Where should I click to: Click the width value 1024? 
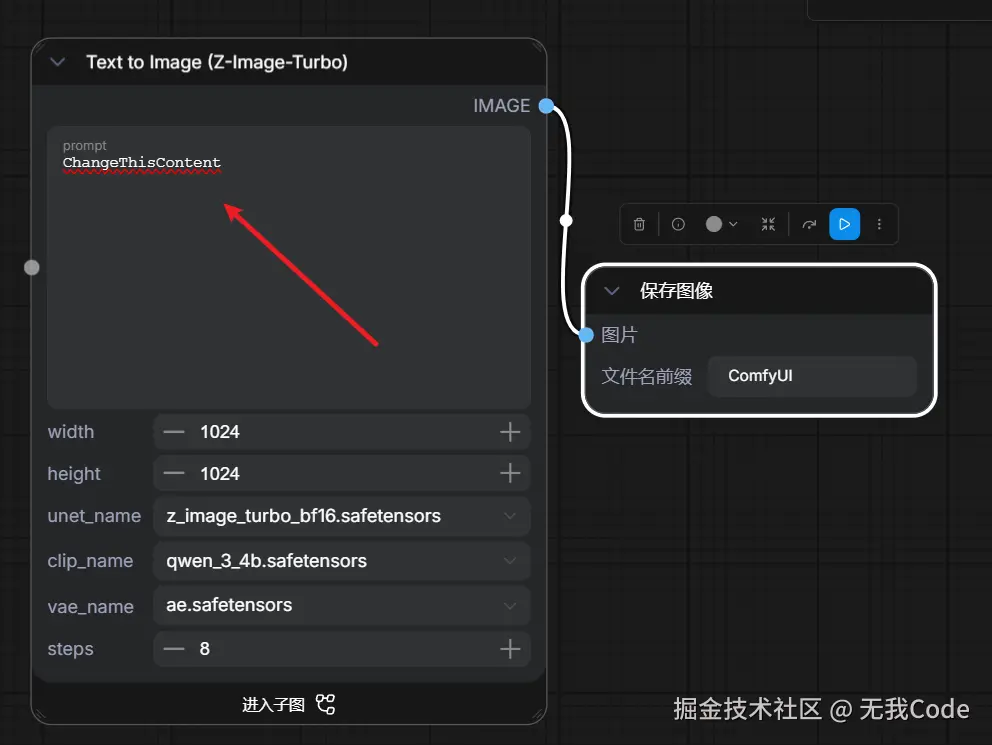point(220,432)
